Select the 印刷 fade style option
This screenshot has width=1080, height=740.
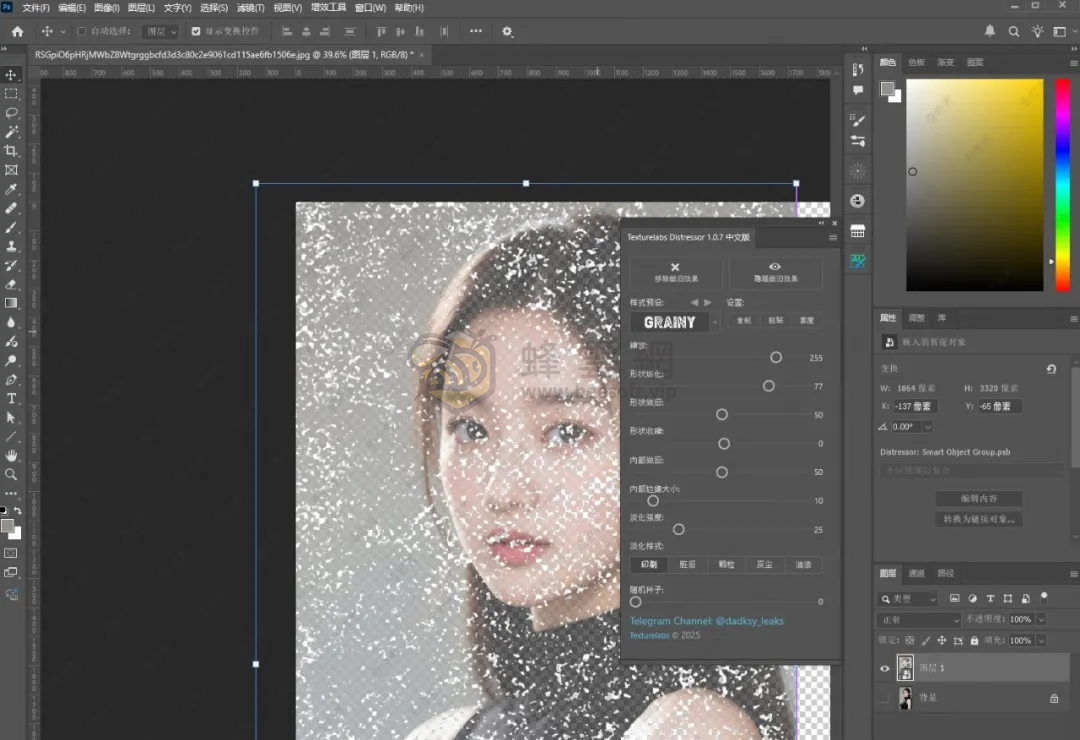coord(649,564)
